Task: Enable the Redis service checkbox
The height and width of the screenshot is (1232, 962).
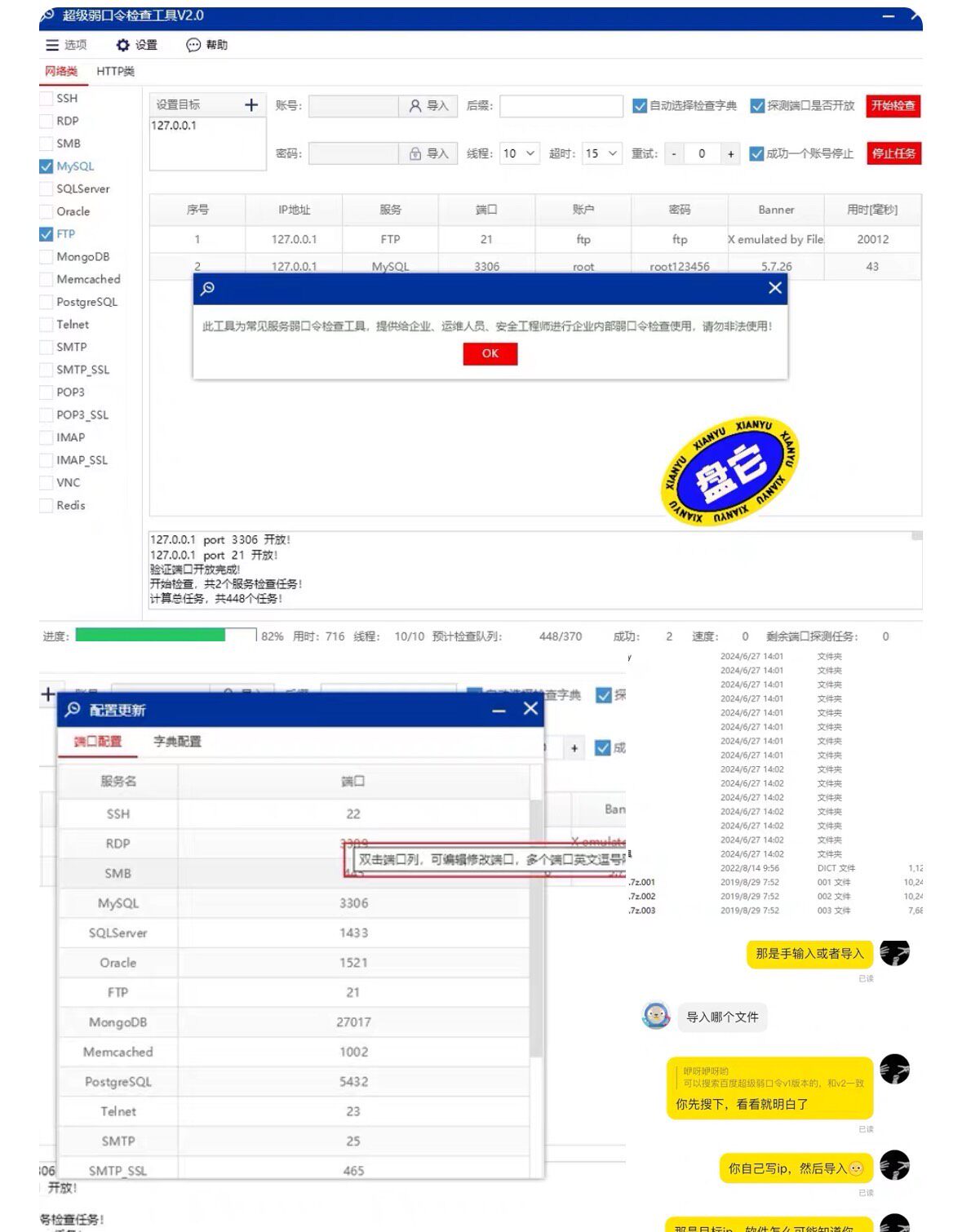Action: click(x=47, y=505)
